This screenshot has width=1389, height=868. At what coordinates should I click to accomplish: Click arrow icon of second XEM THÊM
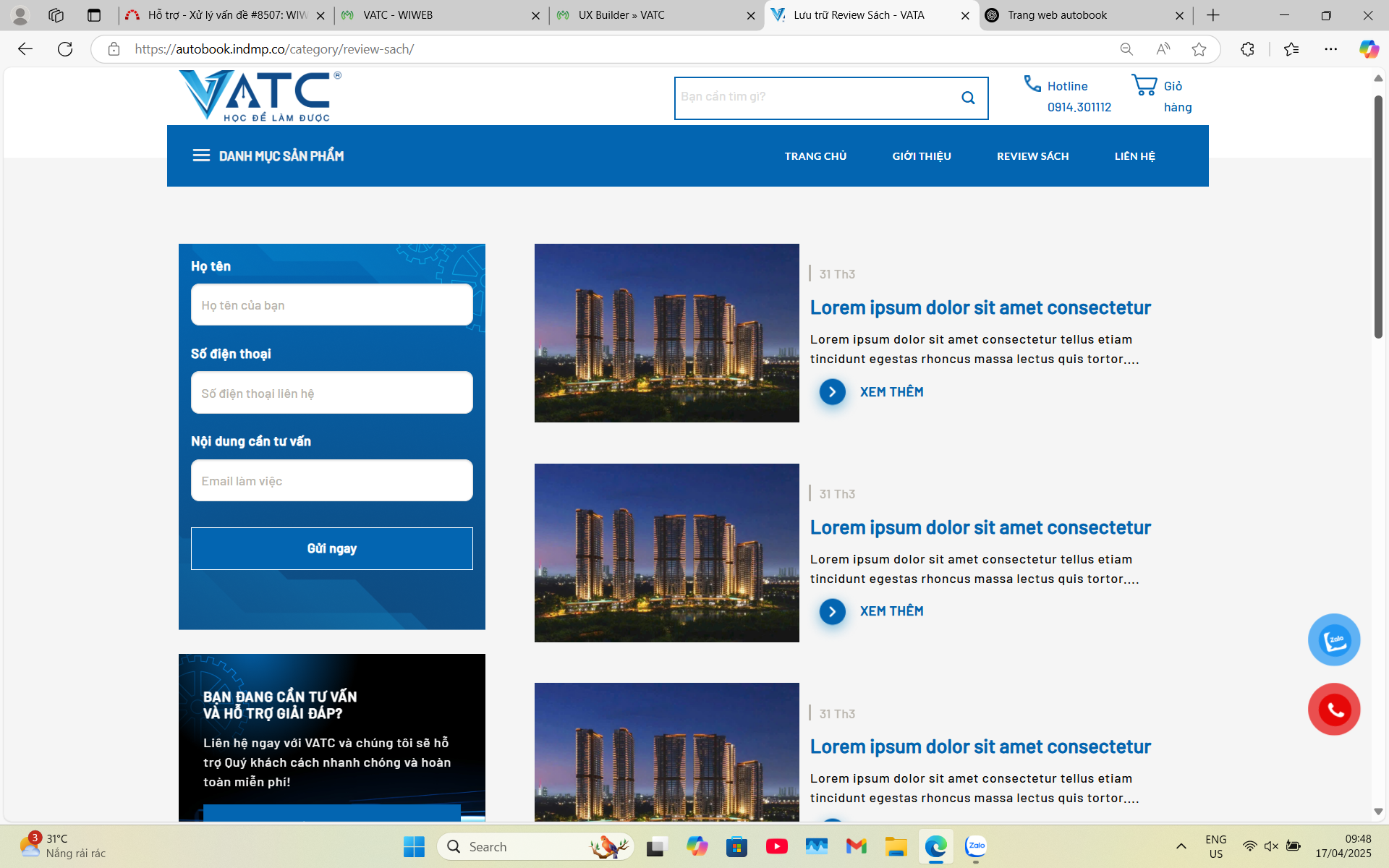click(833, 612)
